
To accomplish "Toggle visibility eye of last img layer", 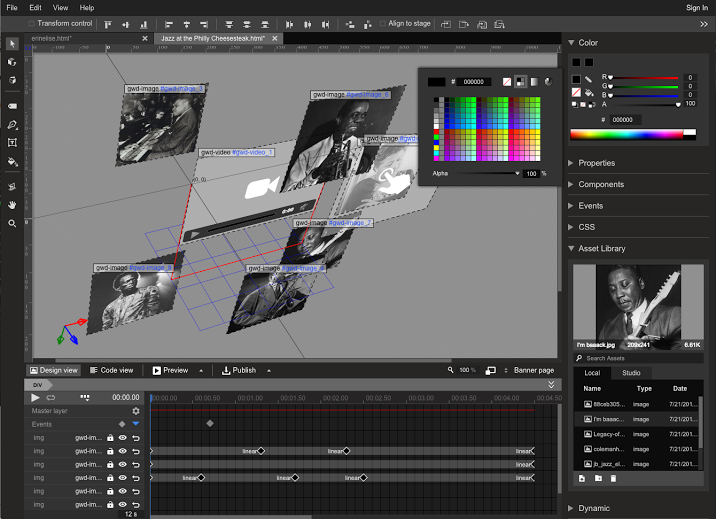I will point(123,504).
